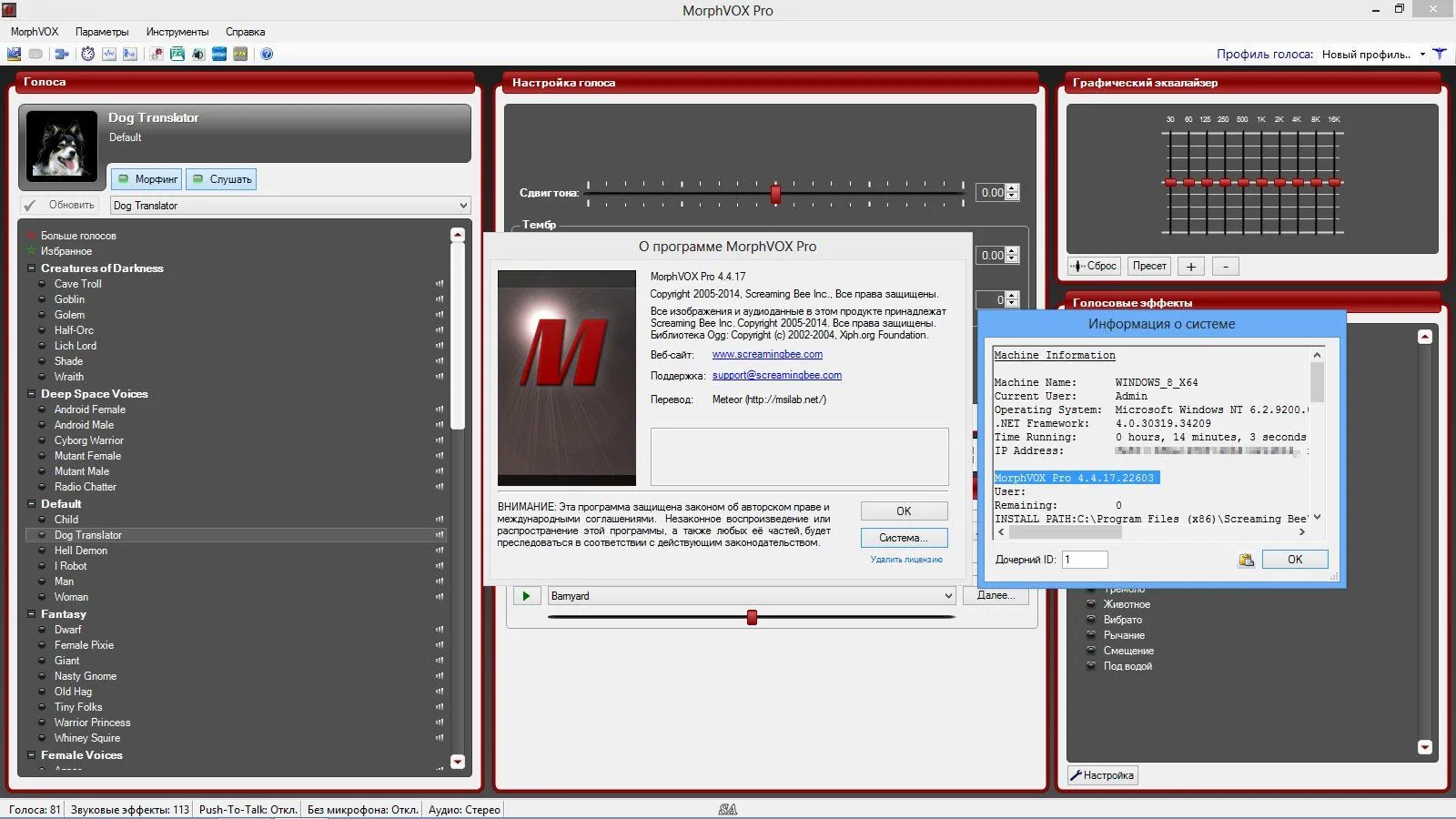This screenshot has height=819, width=1456.
Task: Toggle the Морфинг button on
Action: click(x=147, y=179)
